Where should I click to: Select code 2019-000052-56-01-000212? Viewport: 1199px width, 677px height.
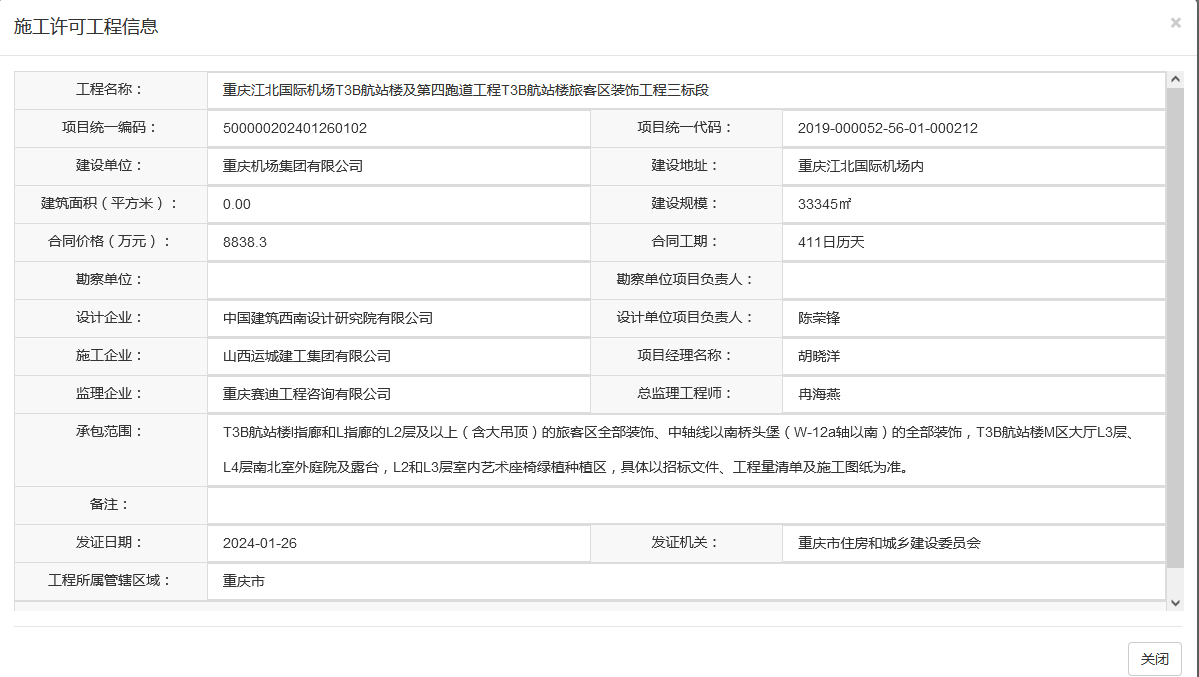pos(888,129)
